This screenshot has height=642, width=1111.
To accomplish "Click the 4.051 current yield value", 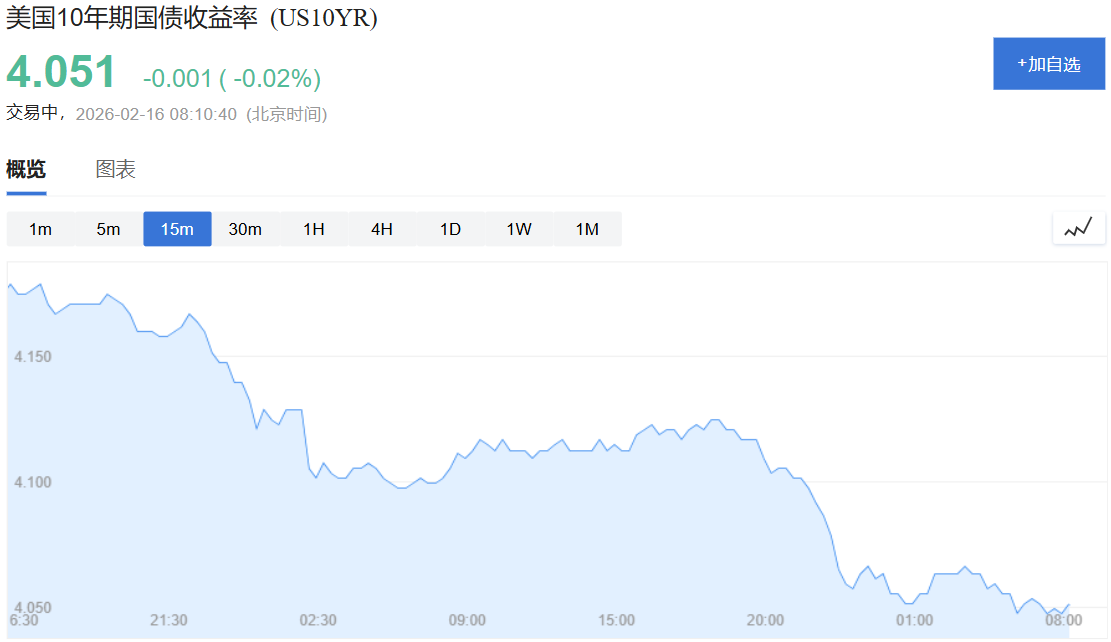I will click(61, 72).
